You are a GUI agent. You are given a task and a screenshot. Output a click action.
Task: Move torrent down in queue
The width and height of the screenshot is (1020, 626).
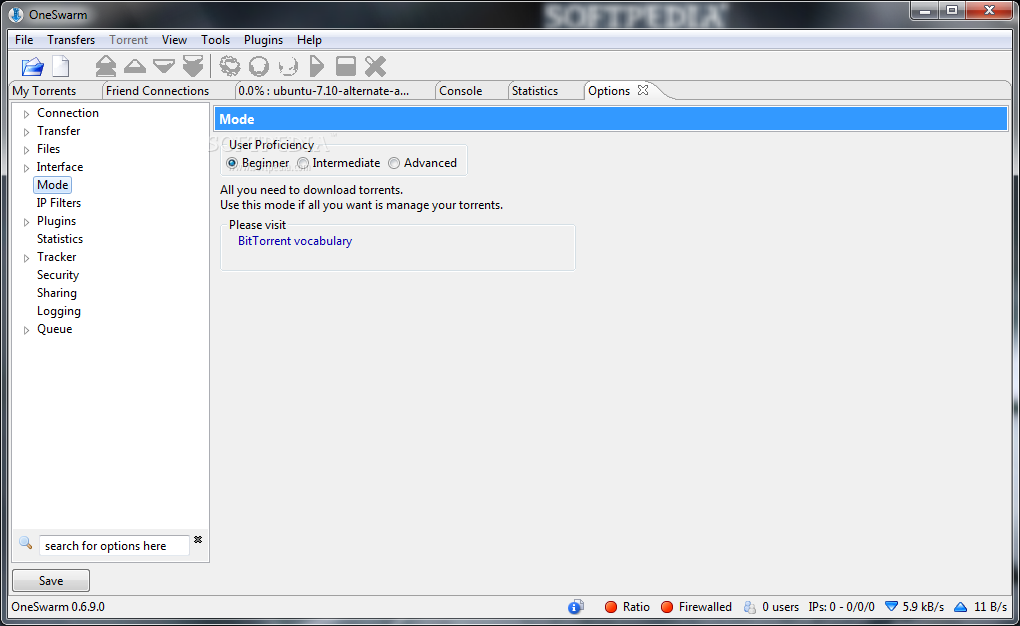[164, 66]
